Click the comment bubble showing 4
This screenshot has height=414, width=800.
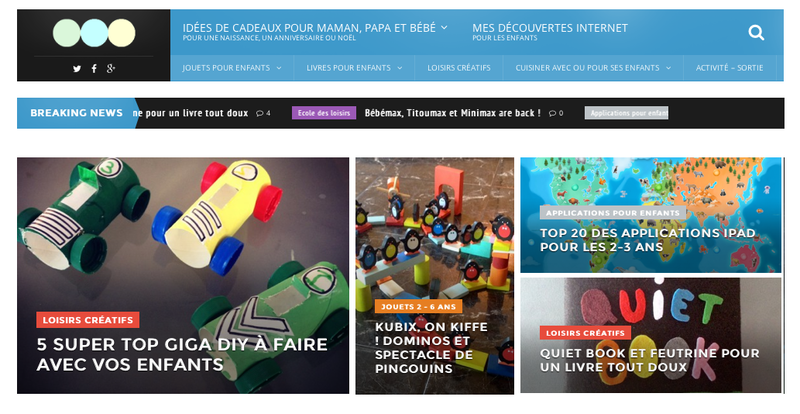pos(263,113)
